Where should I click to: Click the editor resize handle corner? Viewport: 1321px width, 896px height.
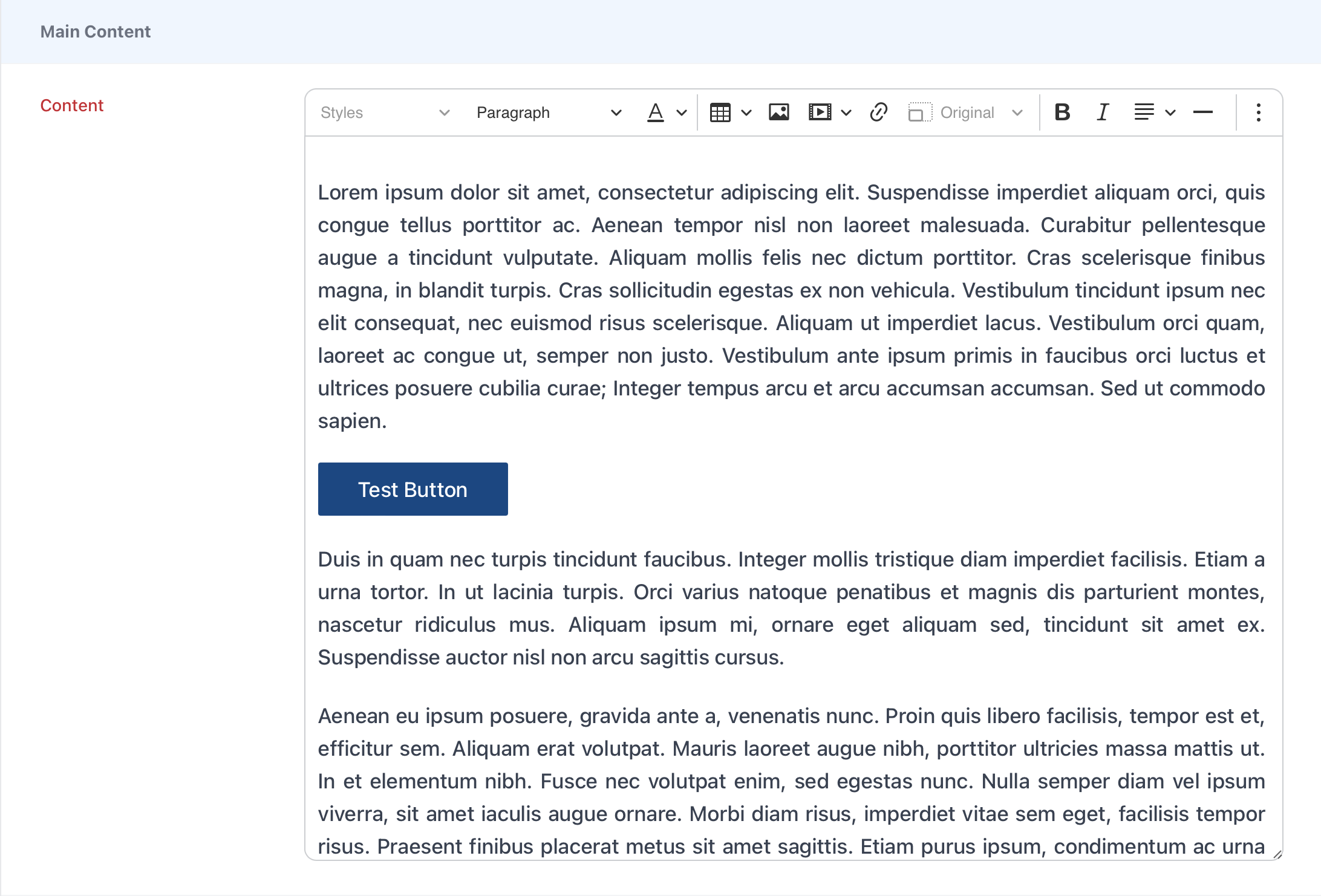[x=1277, y=854]
